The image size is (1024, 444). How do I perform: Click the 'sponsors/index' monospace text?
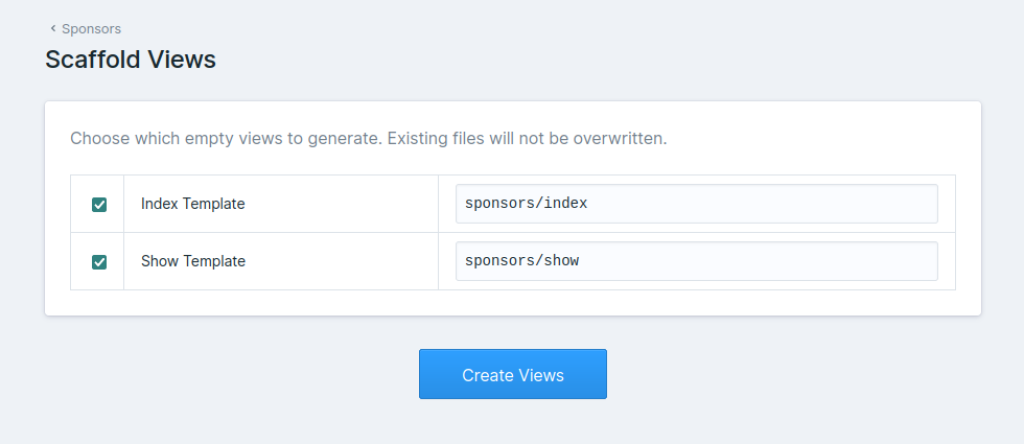coord(526,204)
